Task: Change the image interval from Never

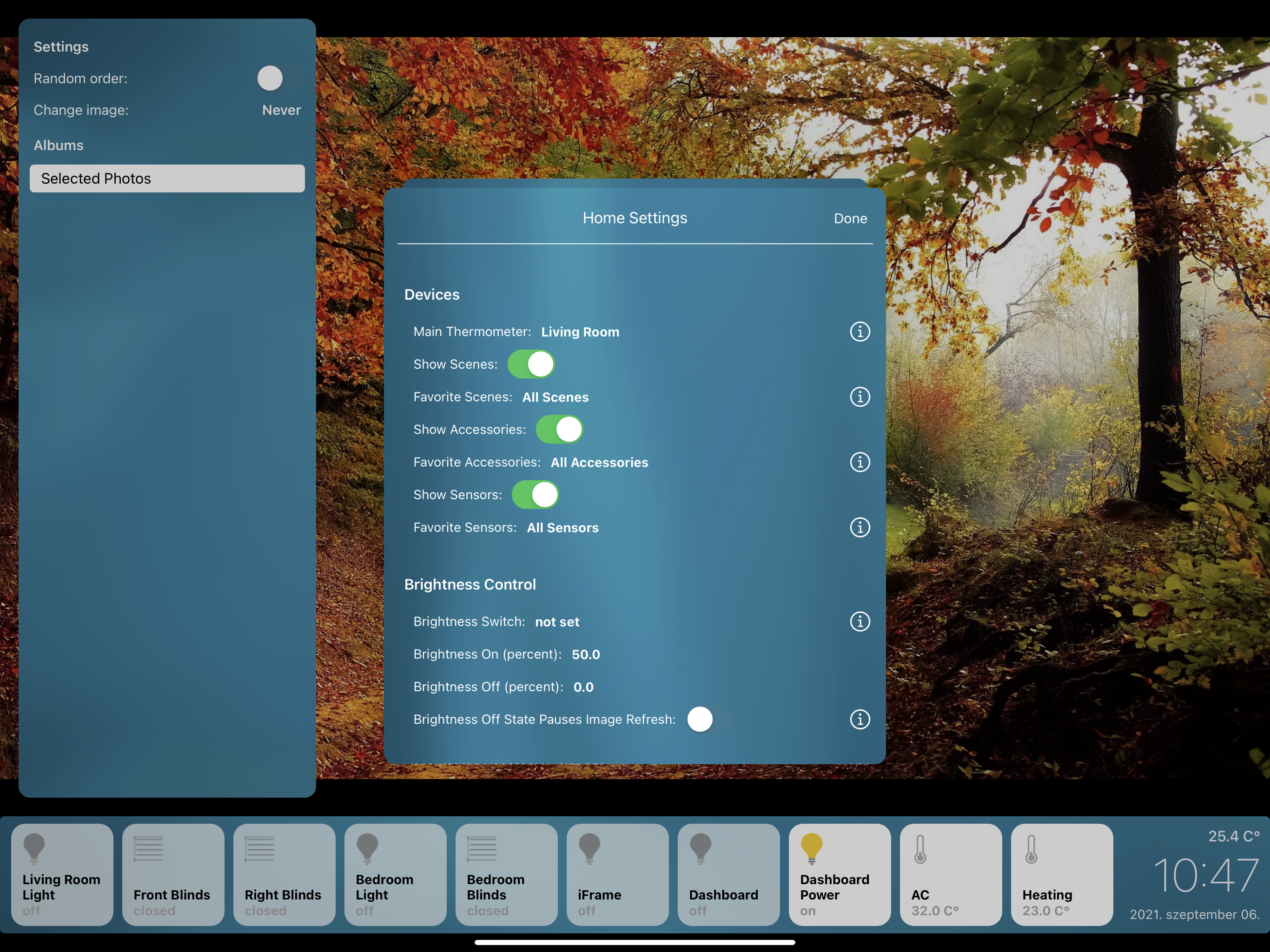Action: click(281, 110)
